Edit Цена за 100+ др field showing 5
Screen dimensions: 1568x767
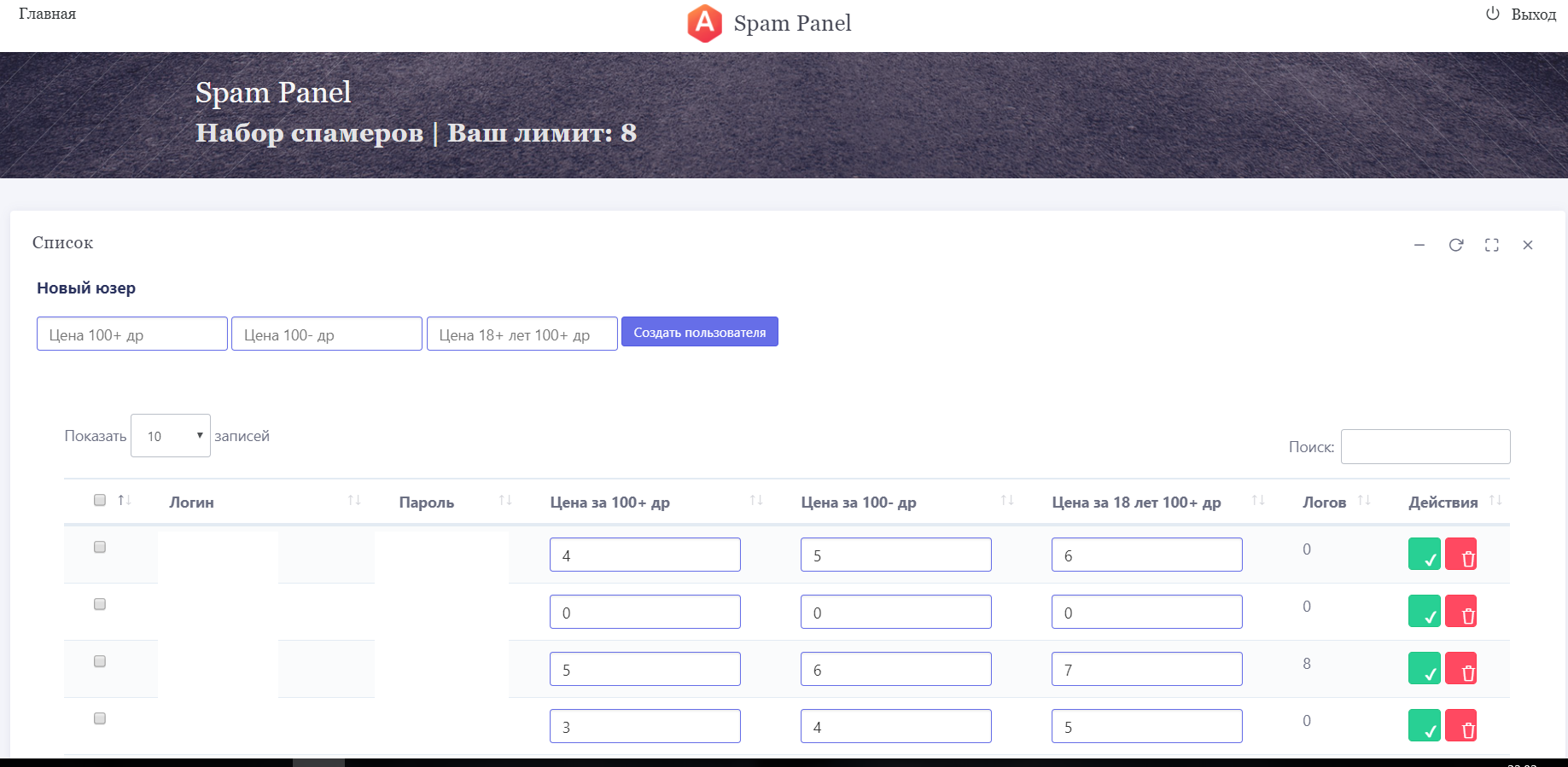(645, 669)
